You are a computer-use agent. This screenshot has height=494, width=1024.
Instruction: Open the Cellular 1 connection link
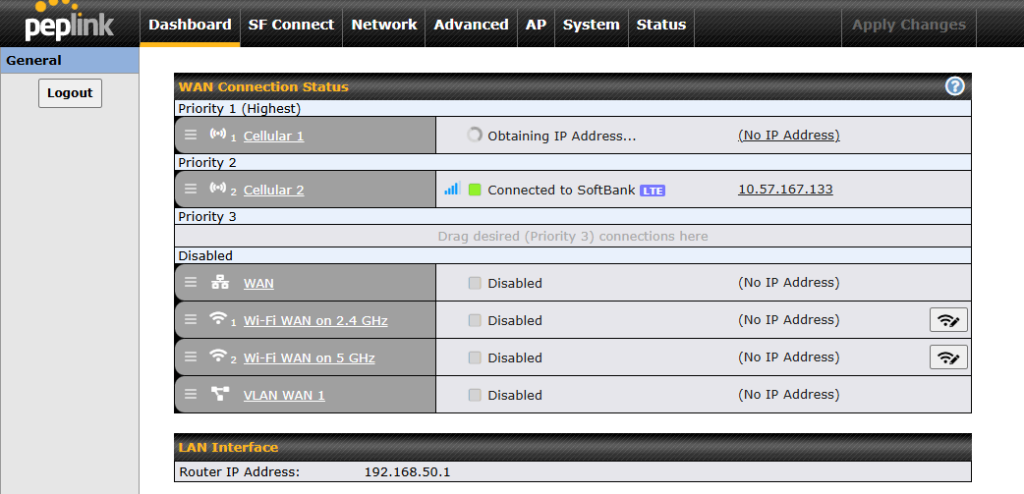tap(273, 136)
